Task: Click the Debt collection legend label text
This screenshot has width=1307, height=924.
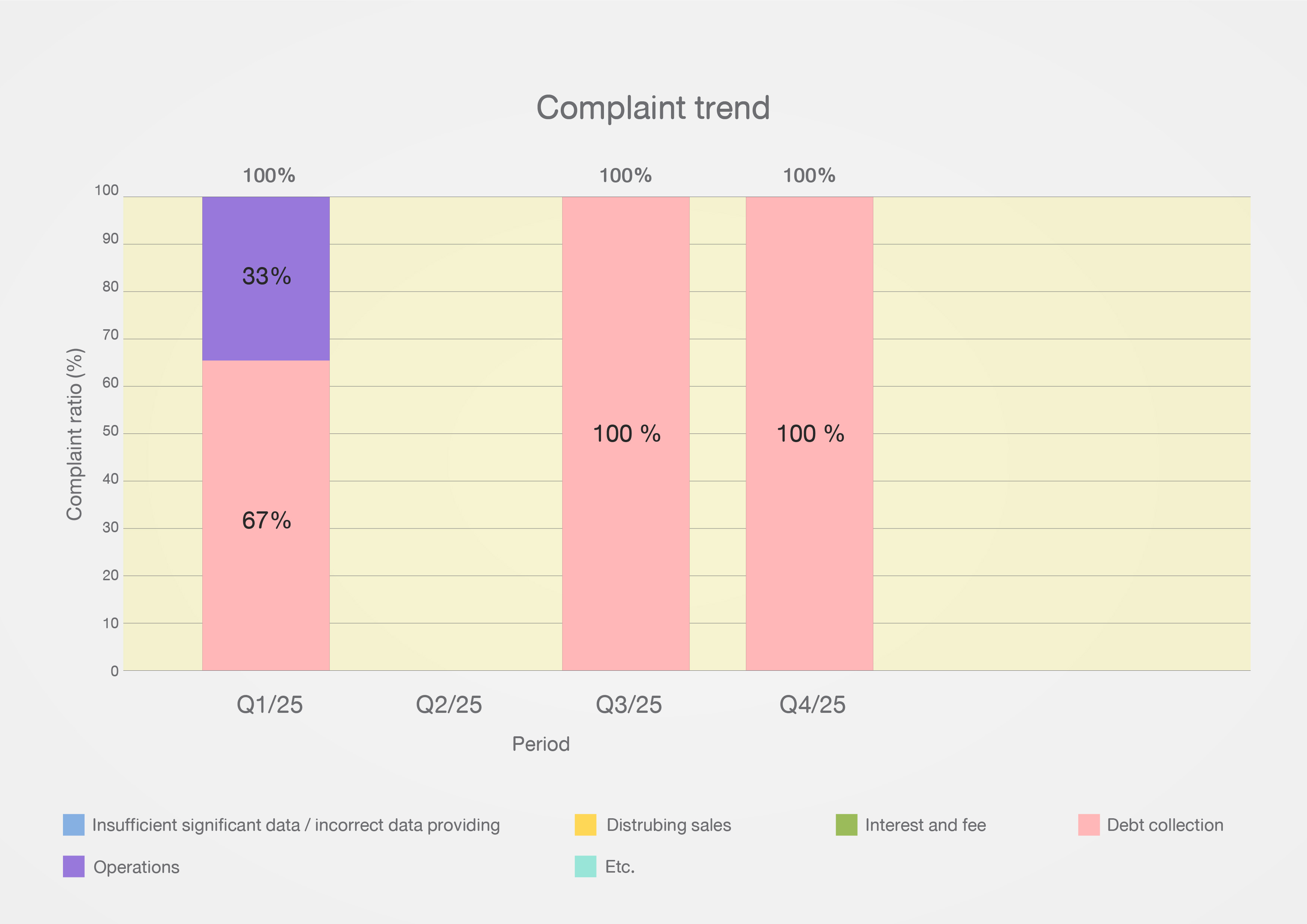Action: pos(1165,825)
